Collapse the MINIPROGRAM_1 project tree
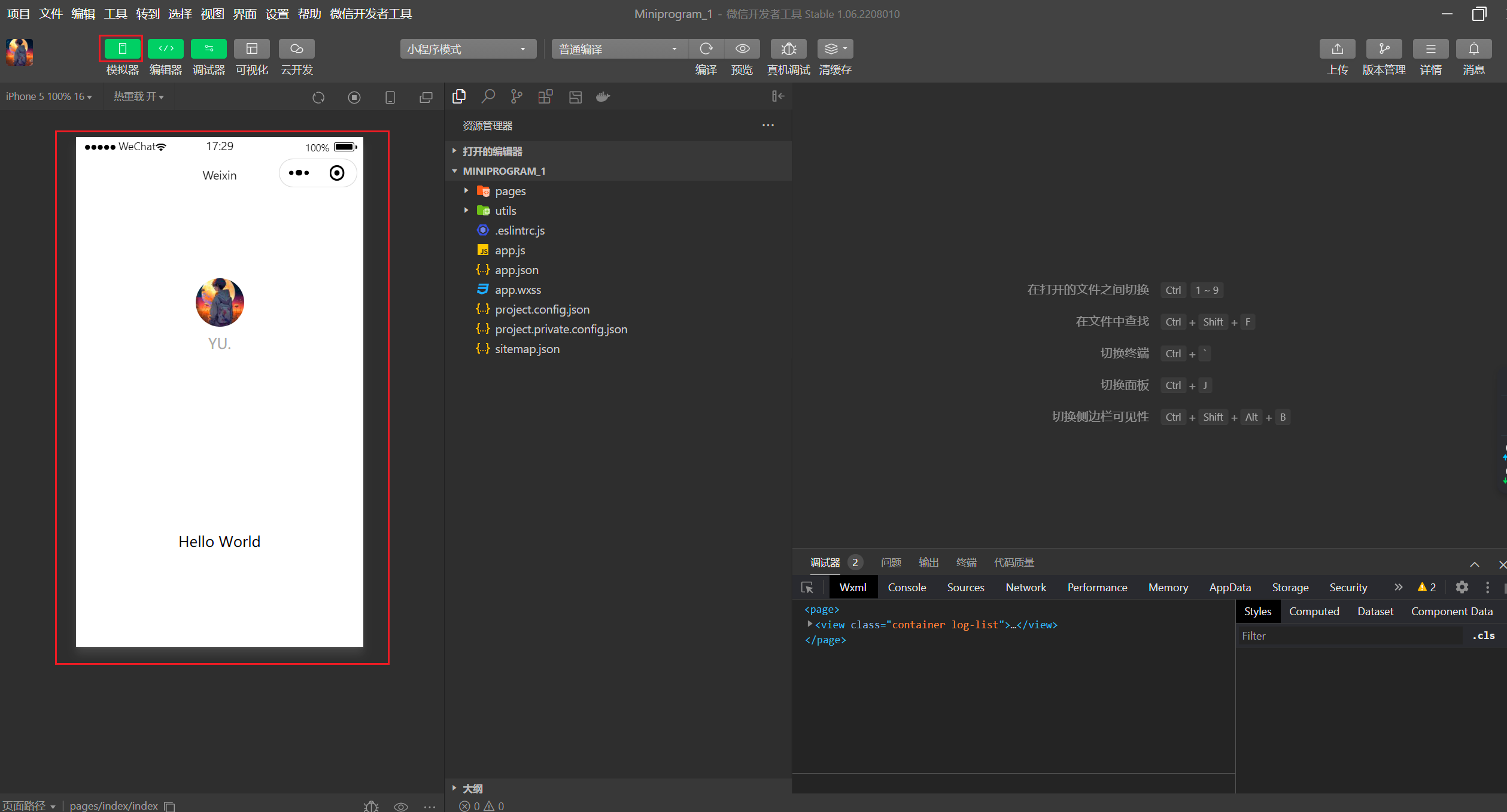Screen dimensions: 1507x812 [x=619, y=171]
